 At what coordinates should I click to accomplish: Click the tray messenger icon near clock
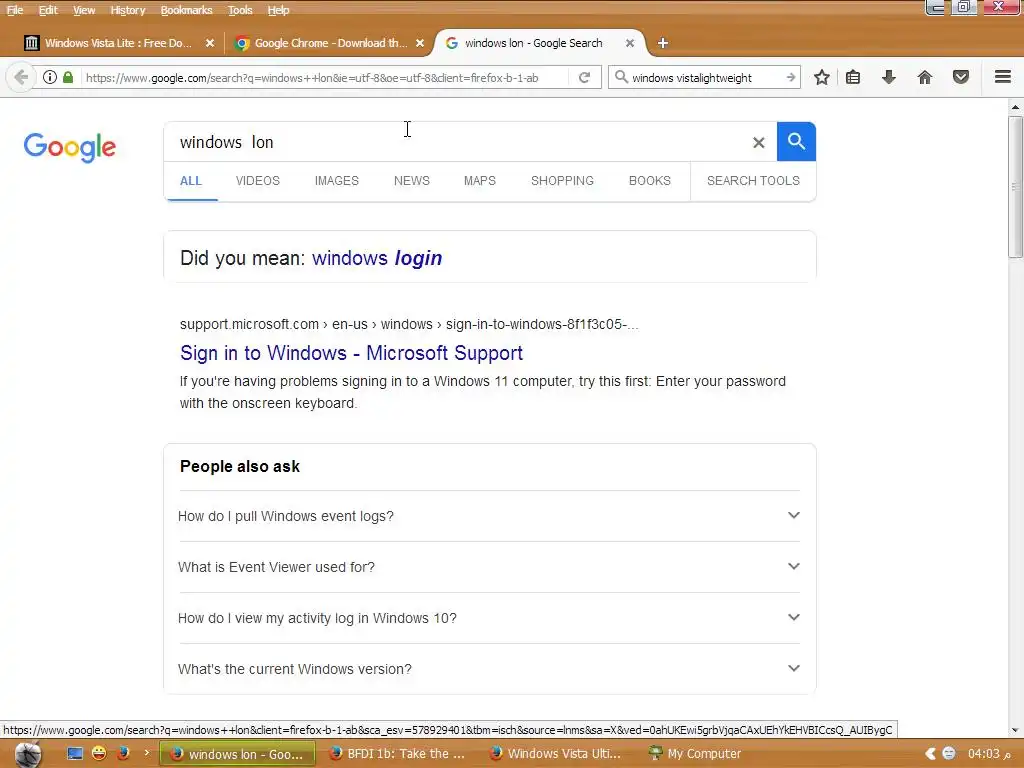[x=949, y=754]
